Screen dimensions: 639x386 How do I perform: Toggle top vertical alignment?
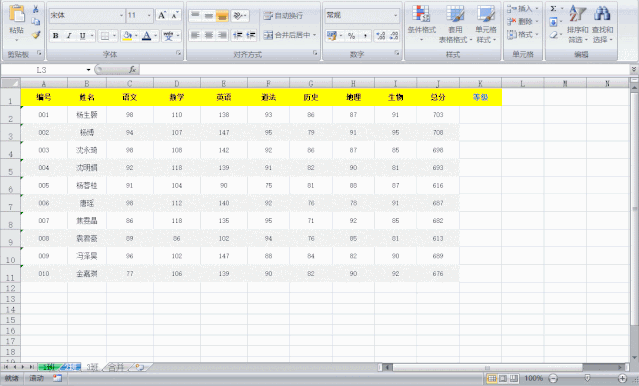196,15
